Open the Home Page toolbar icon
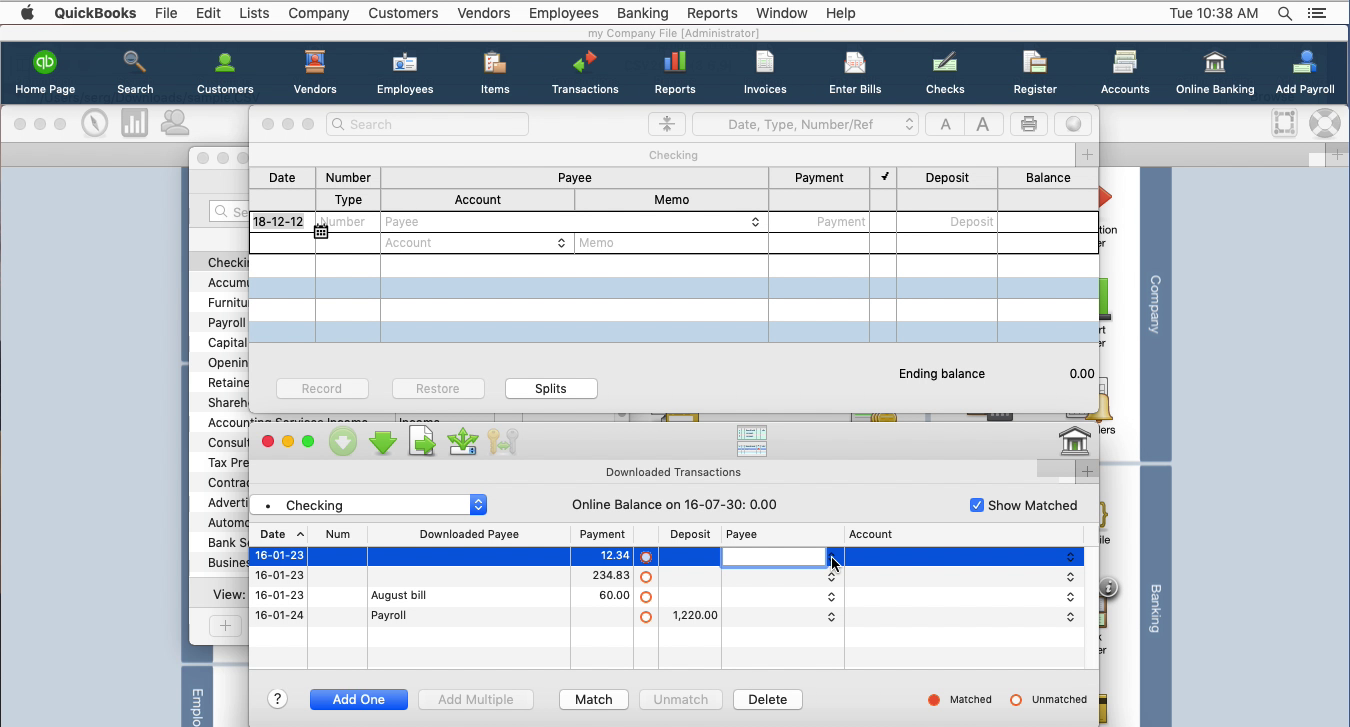Viewport: 1350px width, 727px height. (x=45, y=72)
